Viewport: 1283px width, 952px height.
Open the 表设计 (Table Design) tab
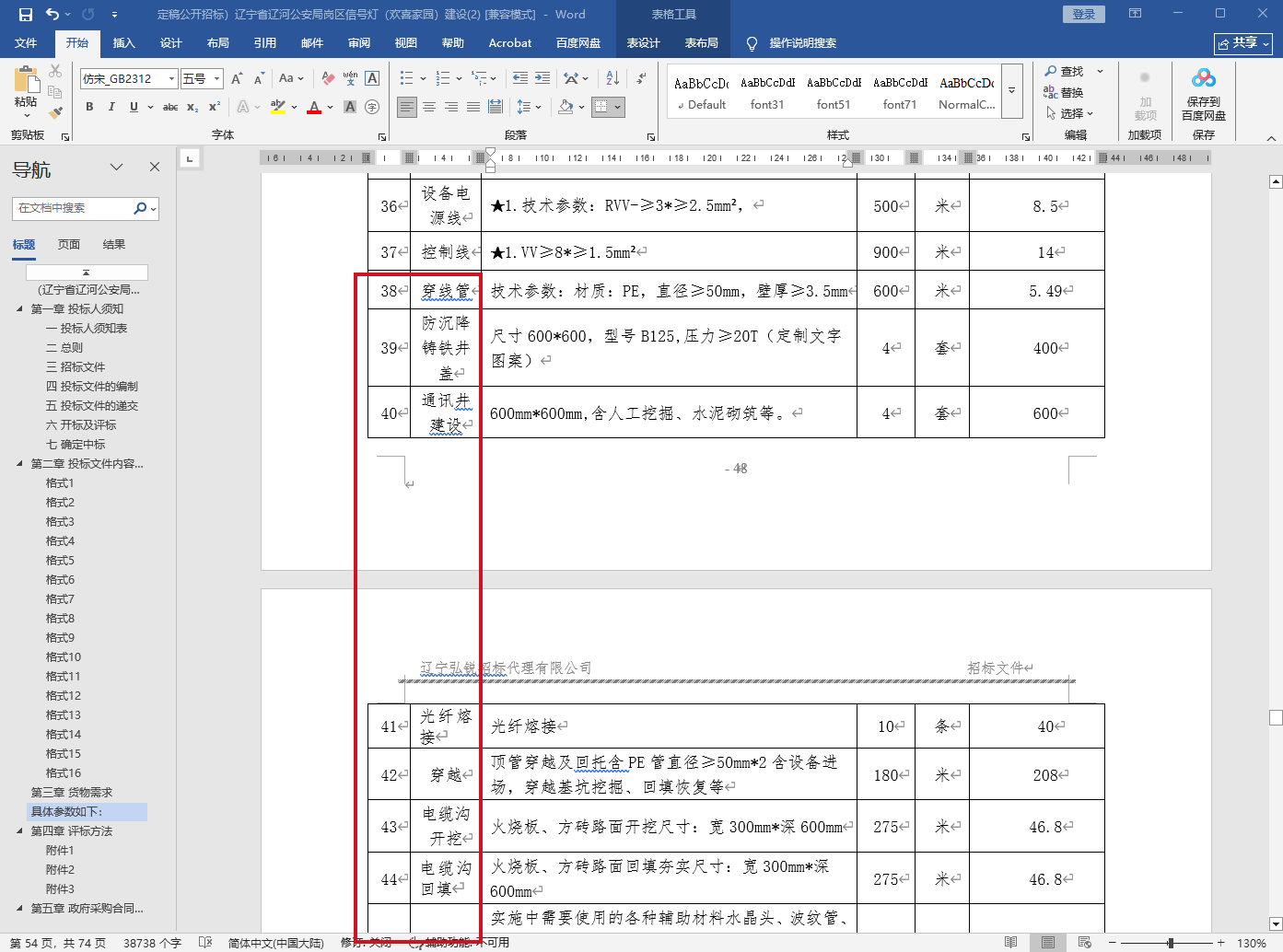pos(643,43)
